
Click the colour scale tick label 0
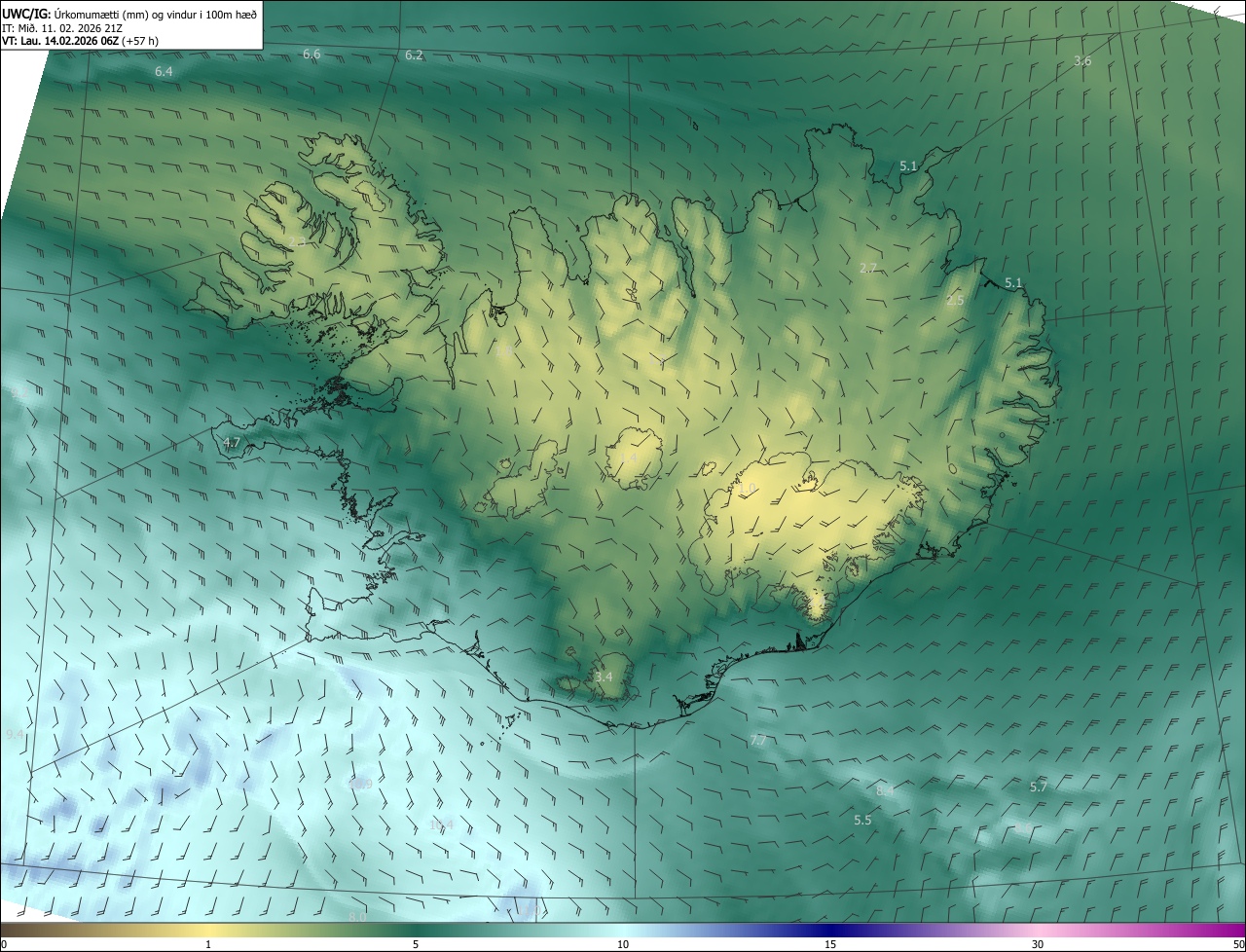[x=4, y=944]
